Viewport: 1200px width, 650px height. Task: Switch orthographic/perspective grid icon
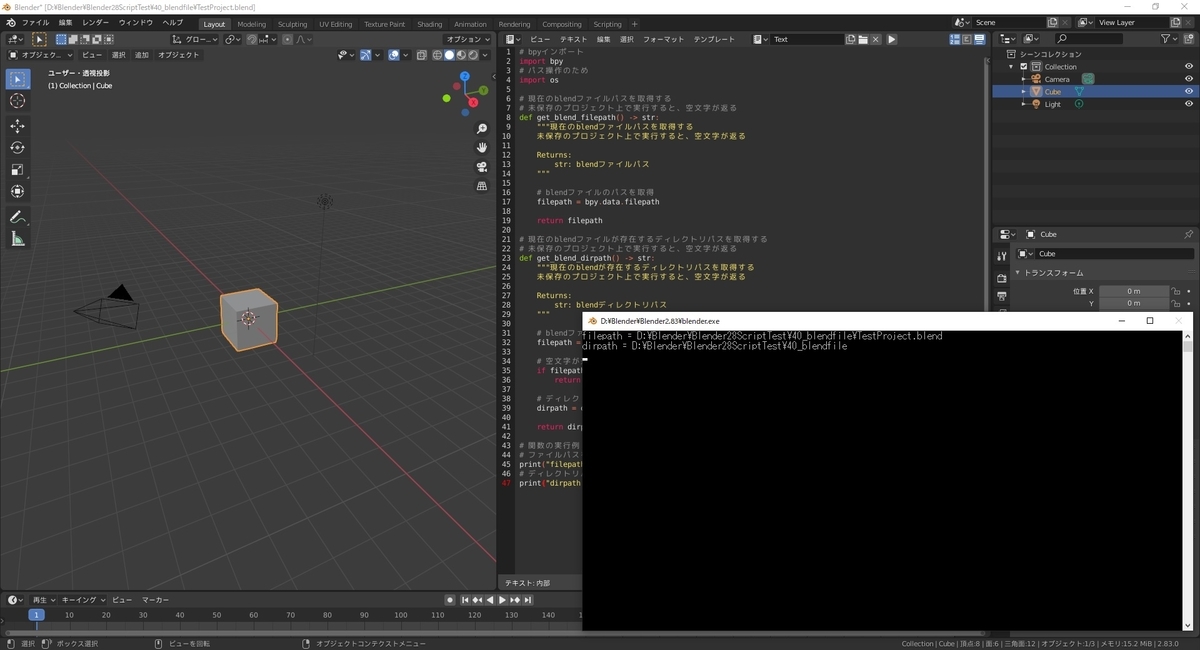click(x=482, y=186)
